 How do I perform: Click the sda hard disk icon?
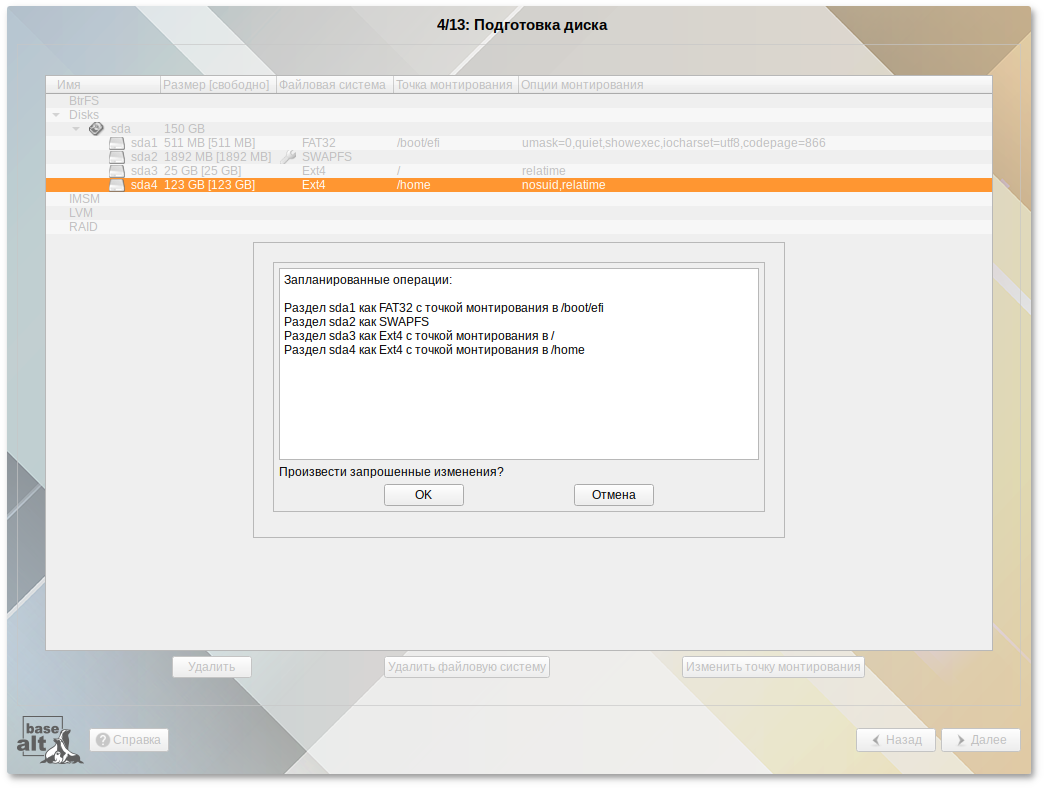coord(96,129)
